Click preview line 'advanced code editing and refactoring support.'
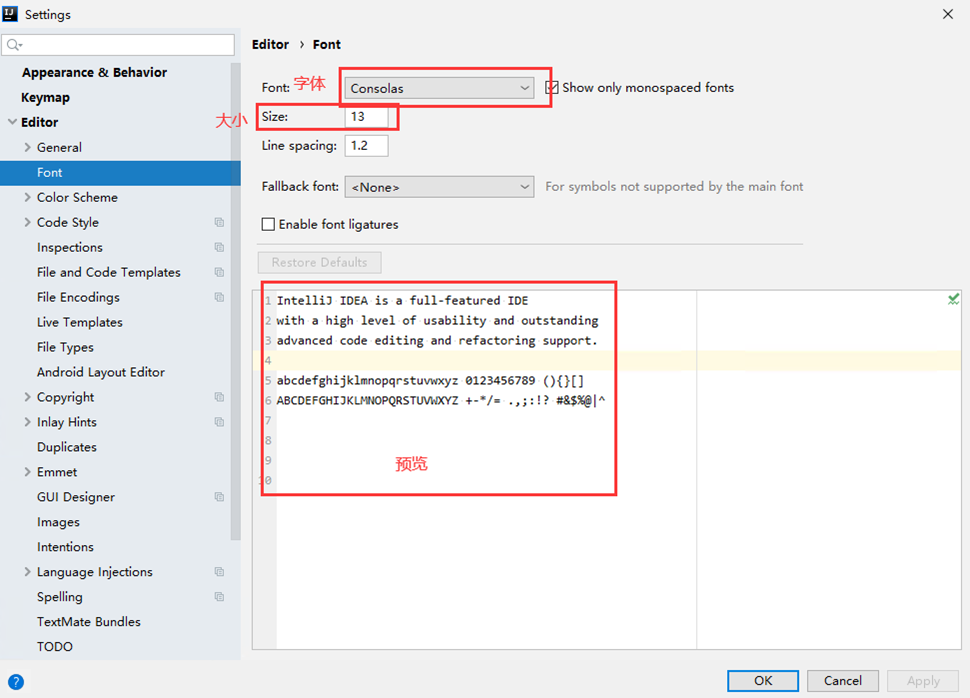The image size is (970, 698). 437,340
